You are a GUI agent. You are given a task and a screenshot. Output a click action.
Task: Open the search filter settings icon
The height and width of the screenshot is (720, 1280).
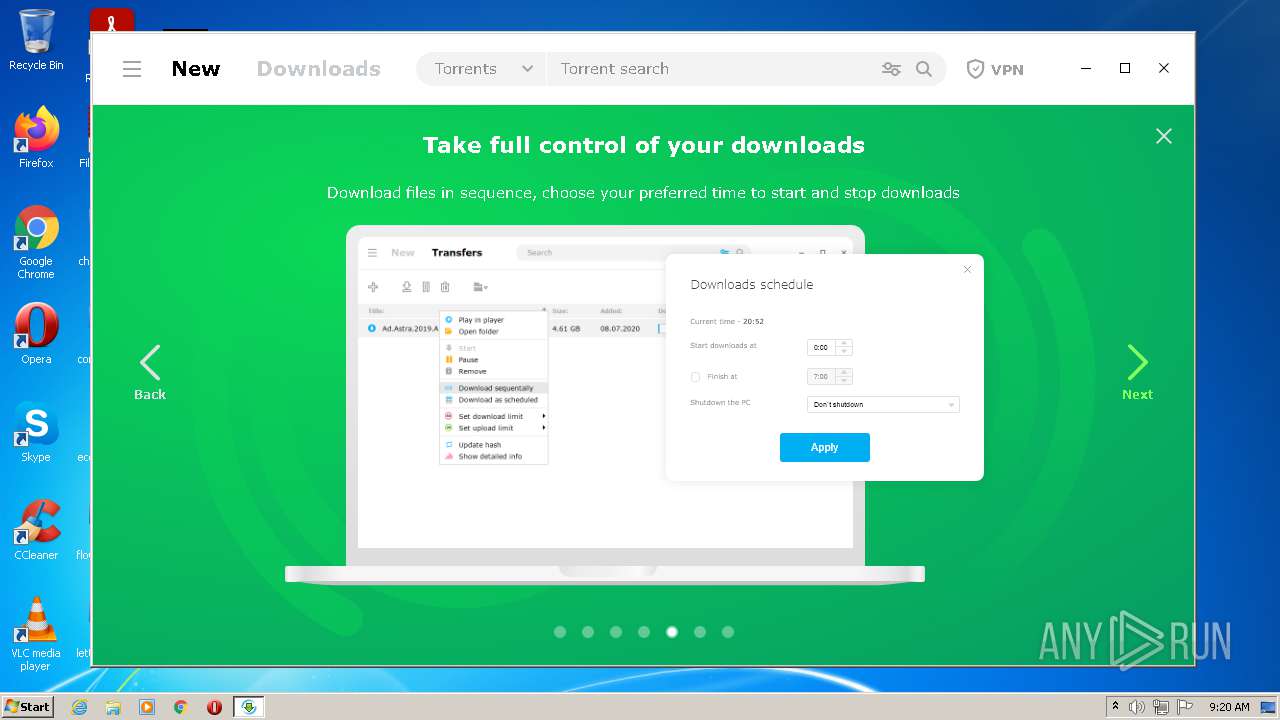[891, 69]
